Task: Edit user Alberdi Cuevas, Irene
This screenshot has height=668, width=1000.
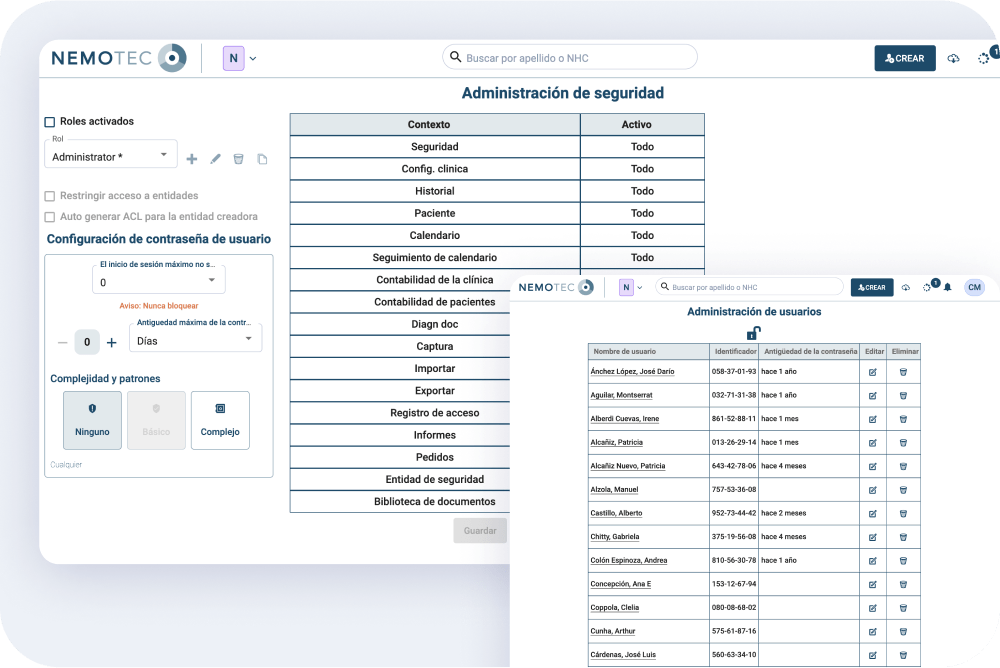Action: click(872, 419)
